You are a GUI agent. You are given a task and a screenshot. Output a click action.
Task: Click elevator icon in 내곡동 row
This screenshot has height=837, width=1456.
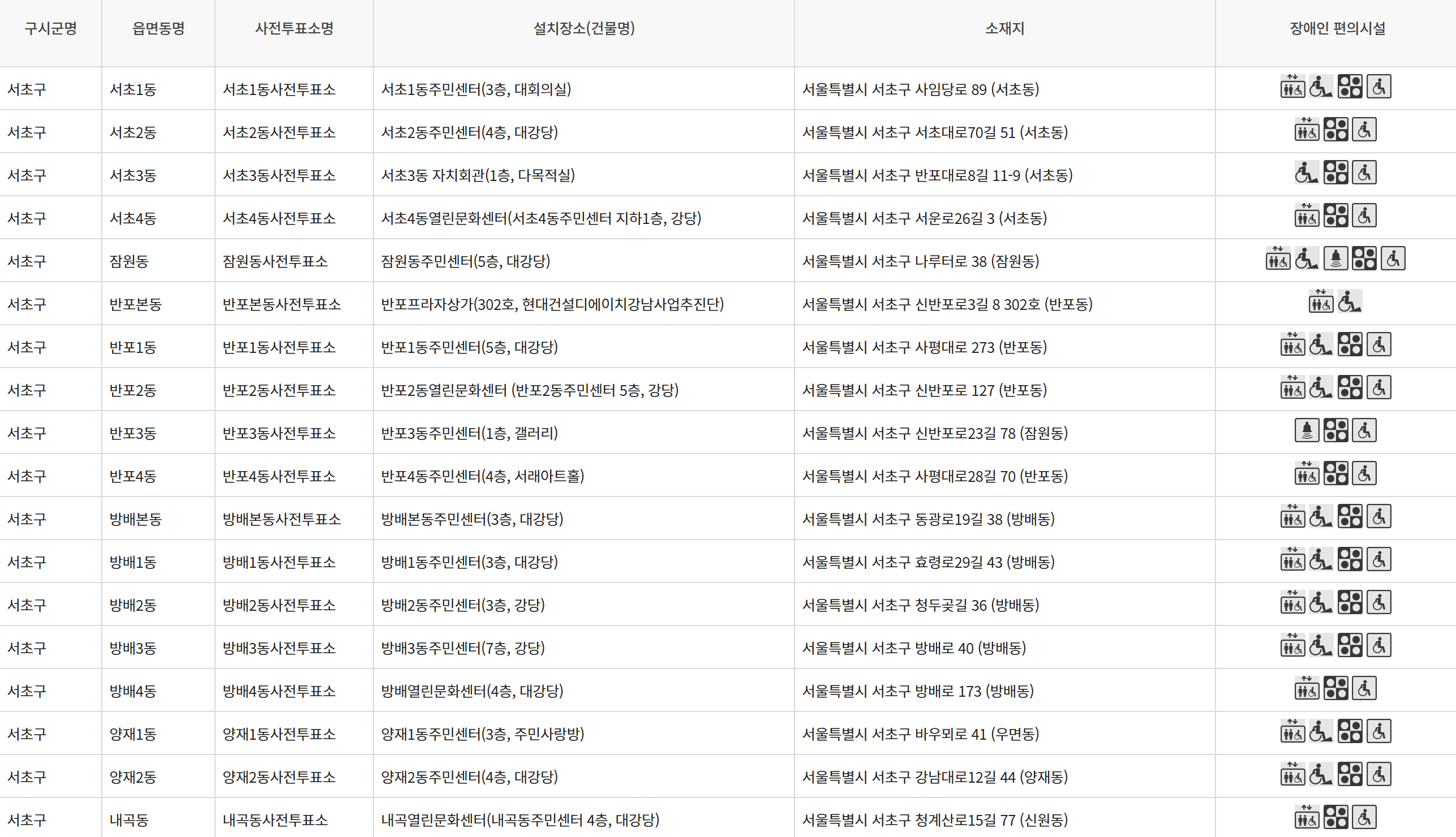coord(1307,818)
